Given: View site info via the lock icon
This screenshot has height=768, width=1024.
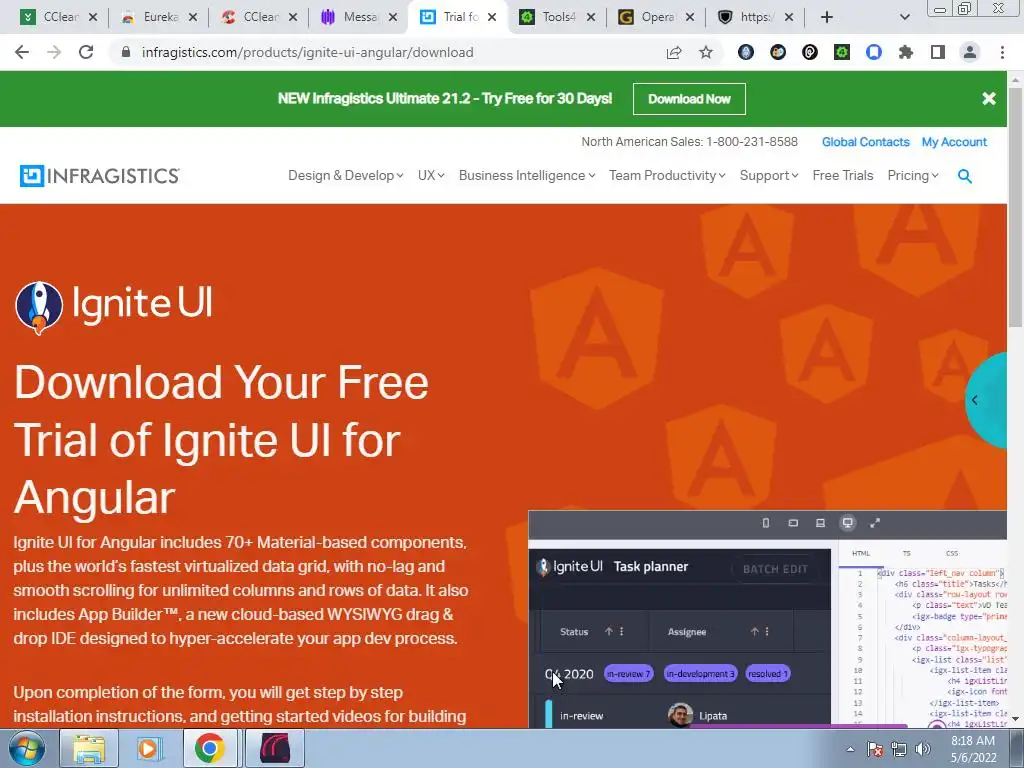Looking at the screenshot, I should pos(126,52).
